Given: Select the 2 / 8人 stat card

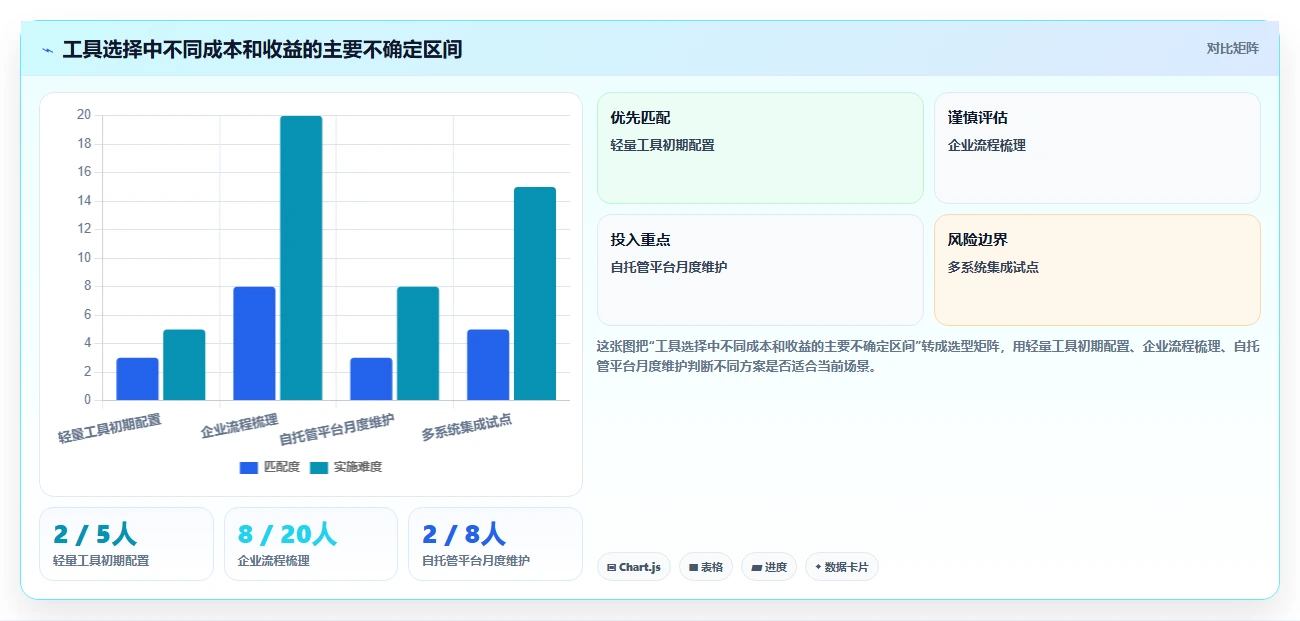Looking at the screenshot, I should point(495,544).
